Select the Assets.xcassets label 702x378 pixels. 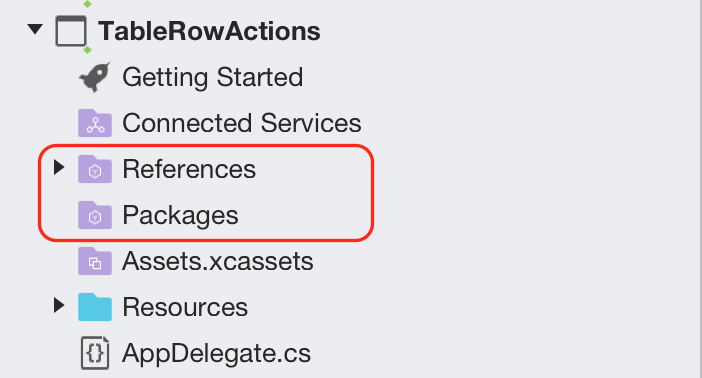[218, 261]
